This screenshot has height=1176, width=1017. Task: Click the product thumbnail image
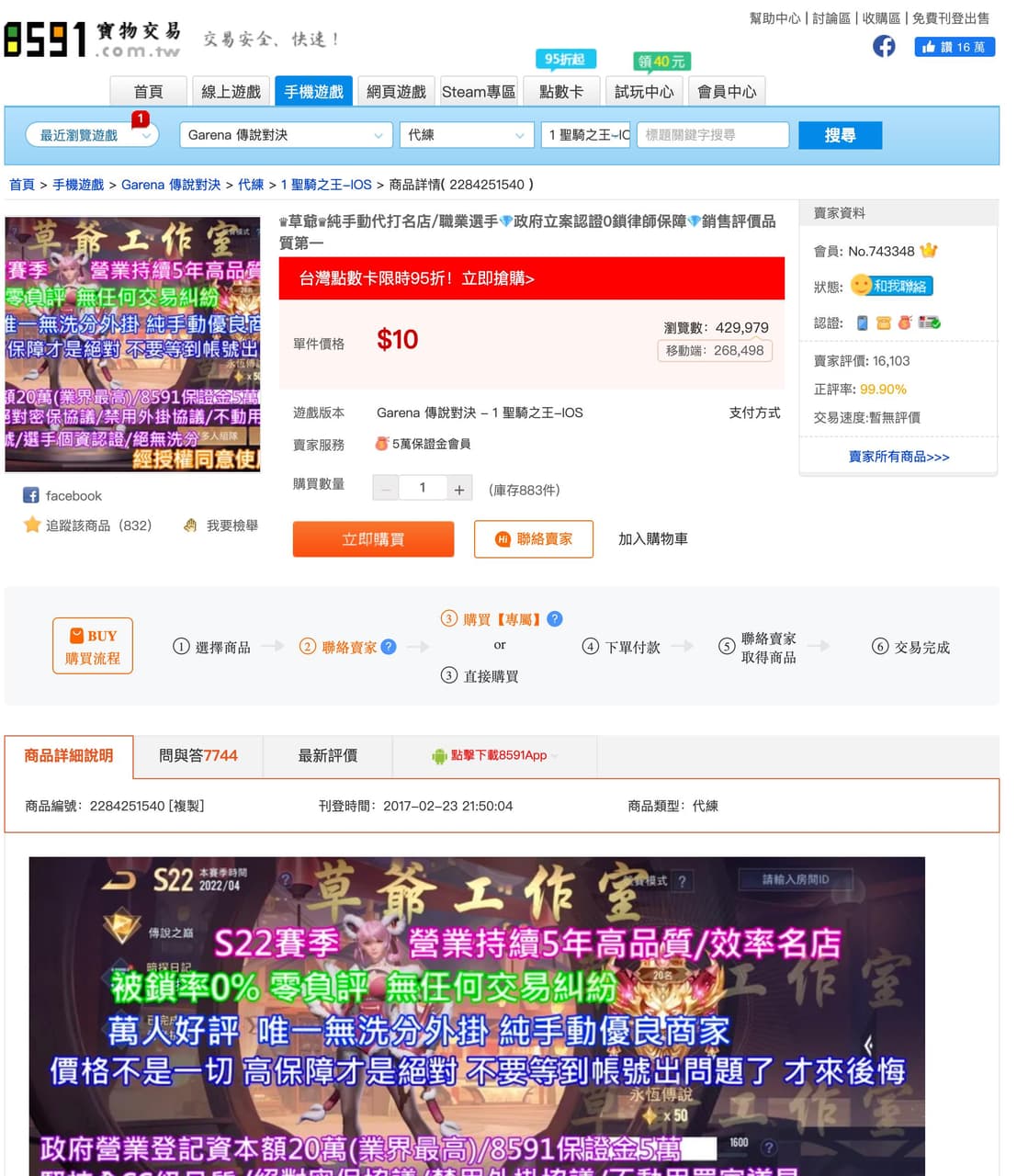pos(133,345)
